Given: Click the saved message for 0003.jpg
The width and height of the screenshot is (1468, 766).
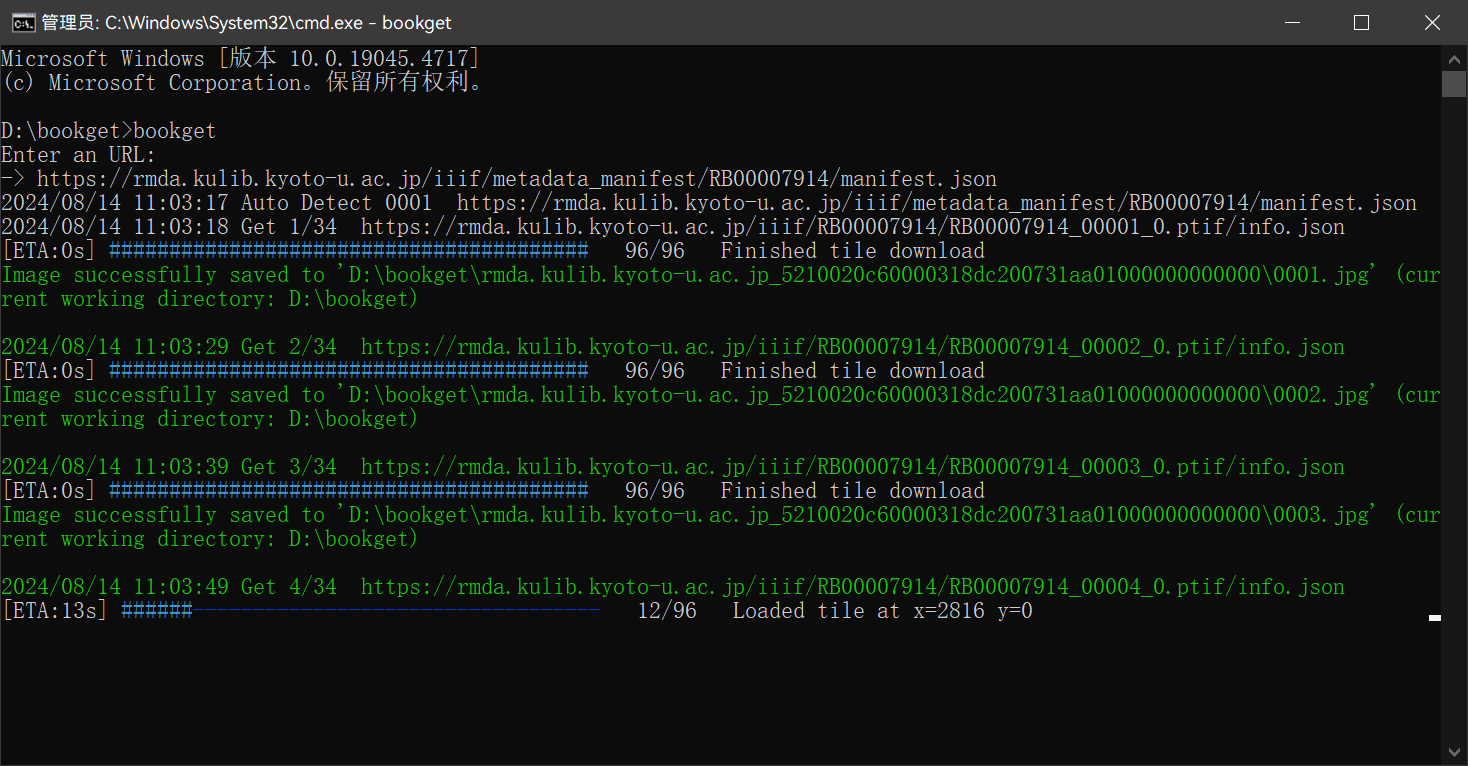Looking at the screenshot, I should [720, 527].
